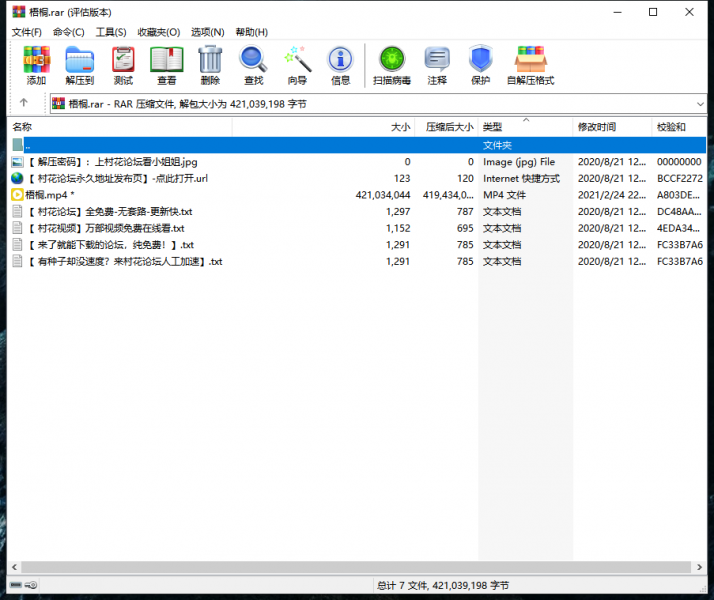Sort by the Name (名称) column header
Viewport: 714px width, 600px height.
[120, 127]
